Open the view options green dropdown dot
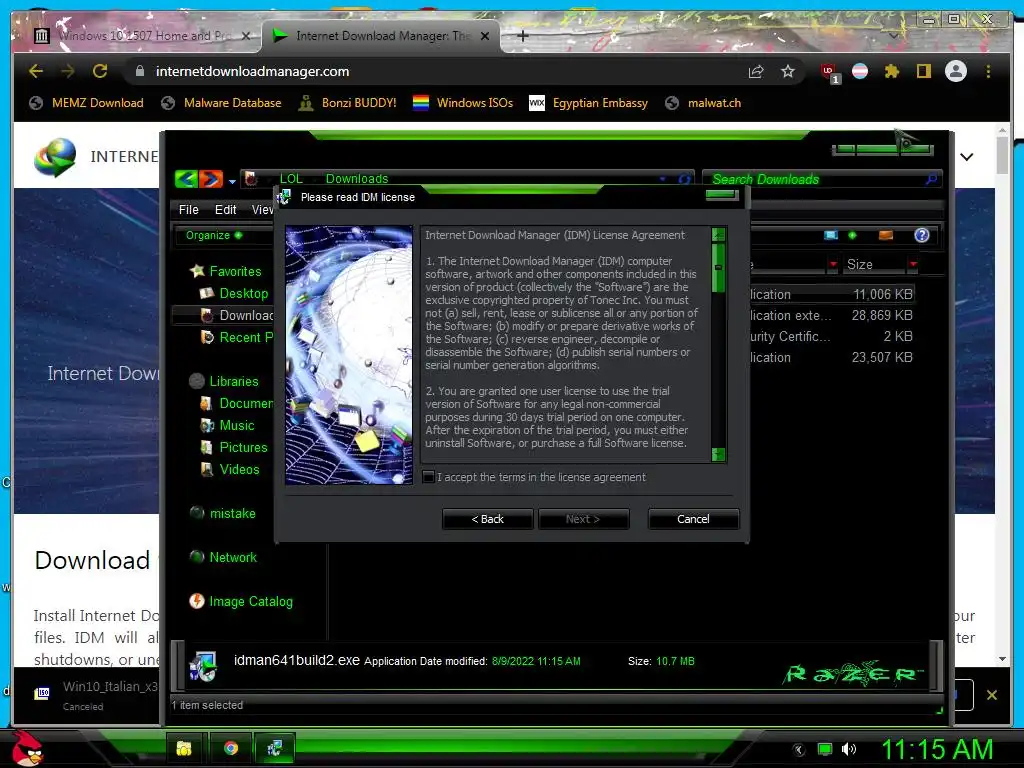Screen dimensions: 1024x768 852,235
